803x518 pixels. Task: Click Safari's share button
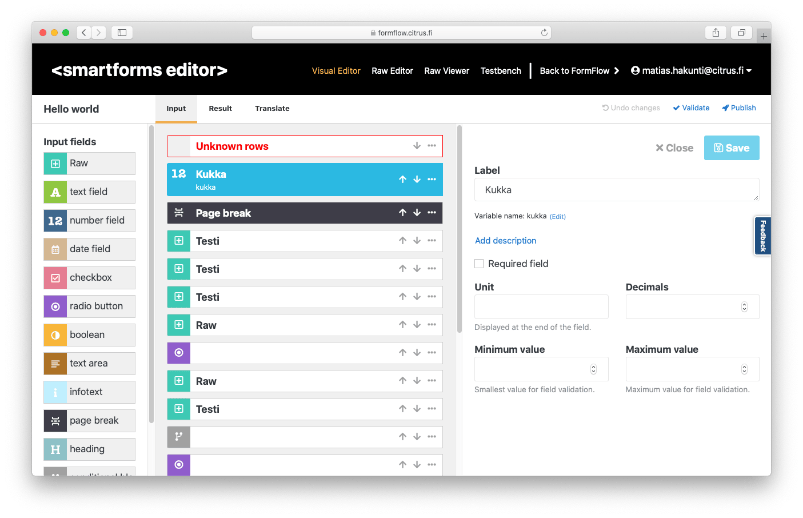click(715, 33)
